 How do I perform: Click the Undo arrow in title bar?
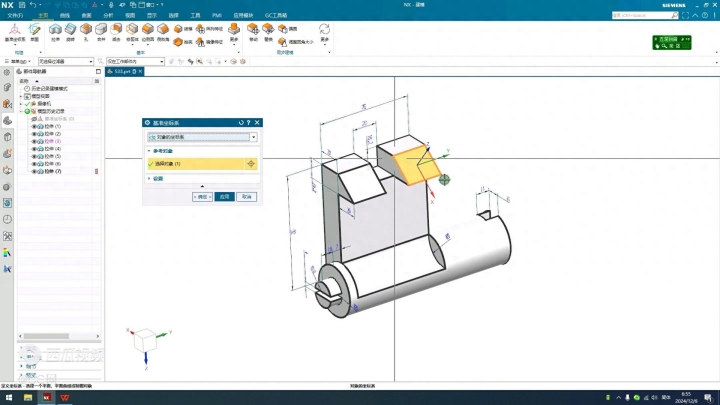click(33, 5)
